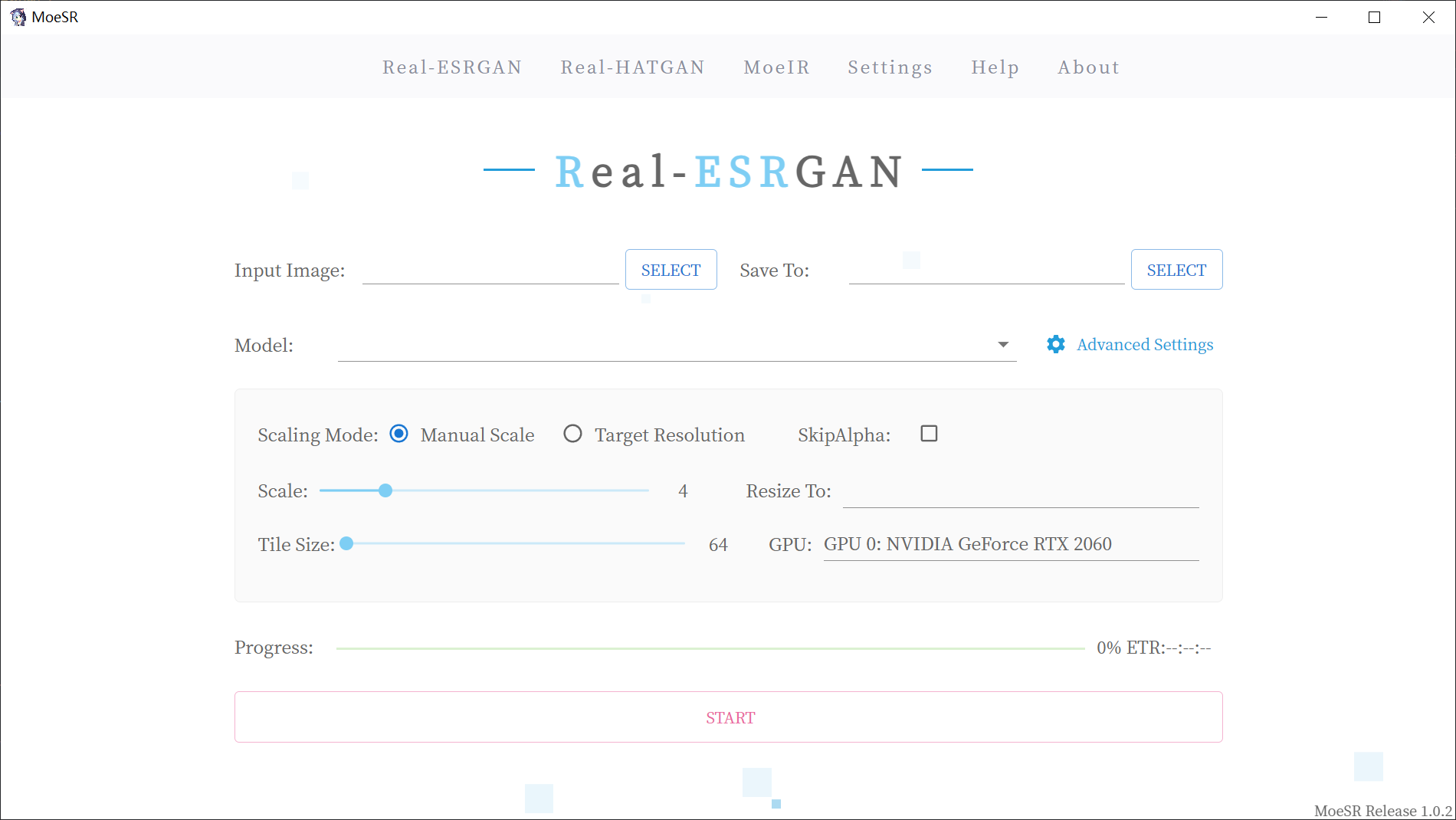The height and width of the screenshot is (820, 1456).
Task: Enable the SkipAlpha checkbox
Action: tap(929, 434)
